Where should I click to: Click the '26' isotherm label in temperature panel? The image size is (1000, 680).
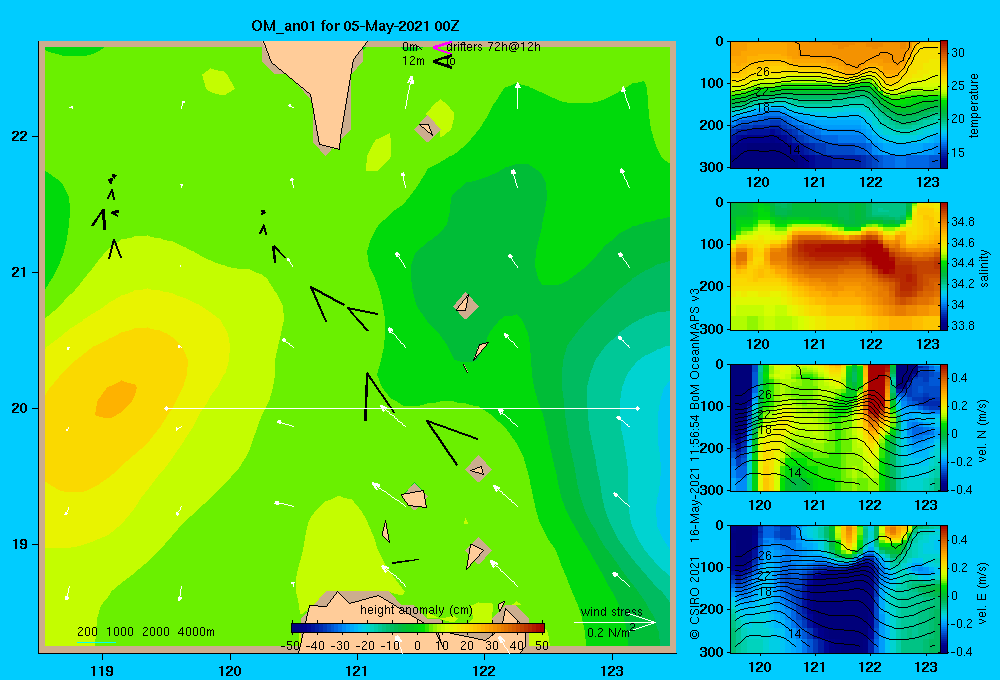[x=763, y=72]
